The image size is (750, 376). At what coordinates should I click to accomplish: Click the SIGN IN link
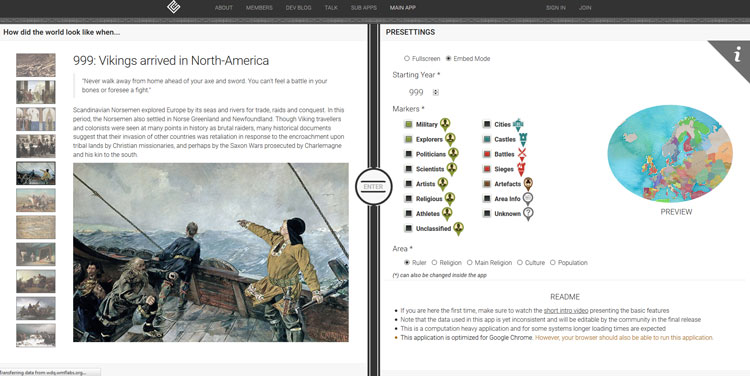pos(556,8)
